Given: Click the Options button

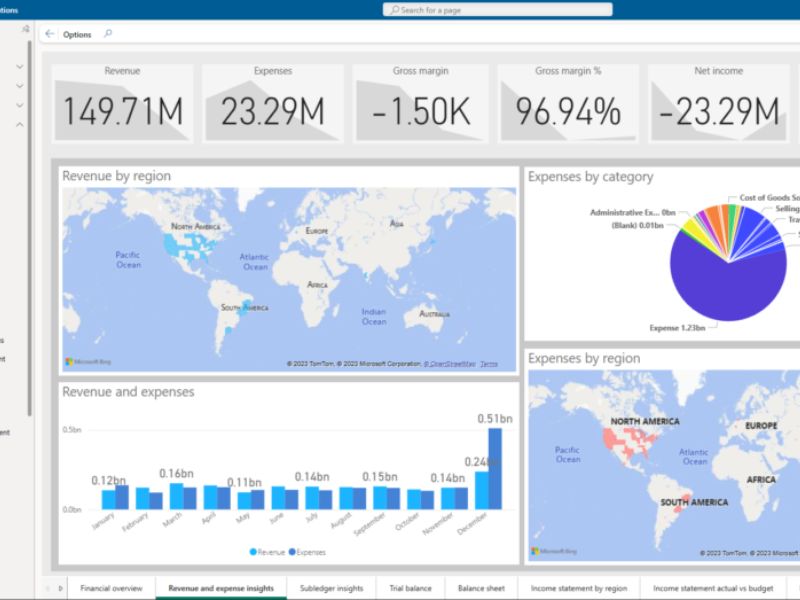Looking at the screenshot, I should pyautogui.click(x=77, y=34).
